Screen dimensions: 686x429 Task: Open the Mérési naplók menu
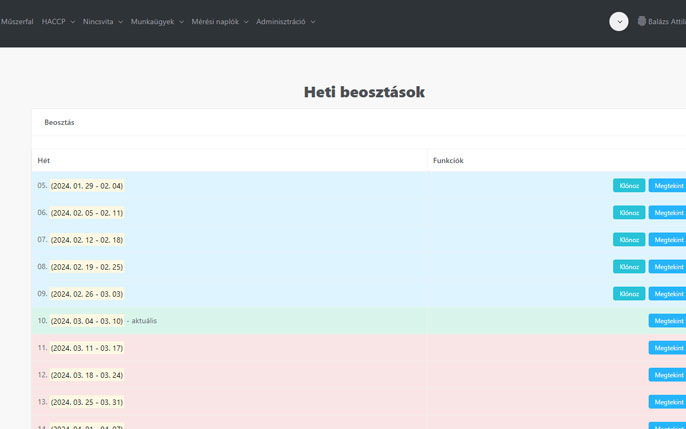[x=220, y=21]
